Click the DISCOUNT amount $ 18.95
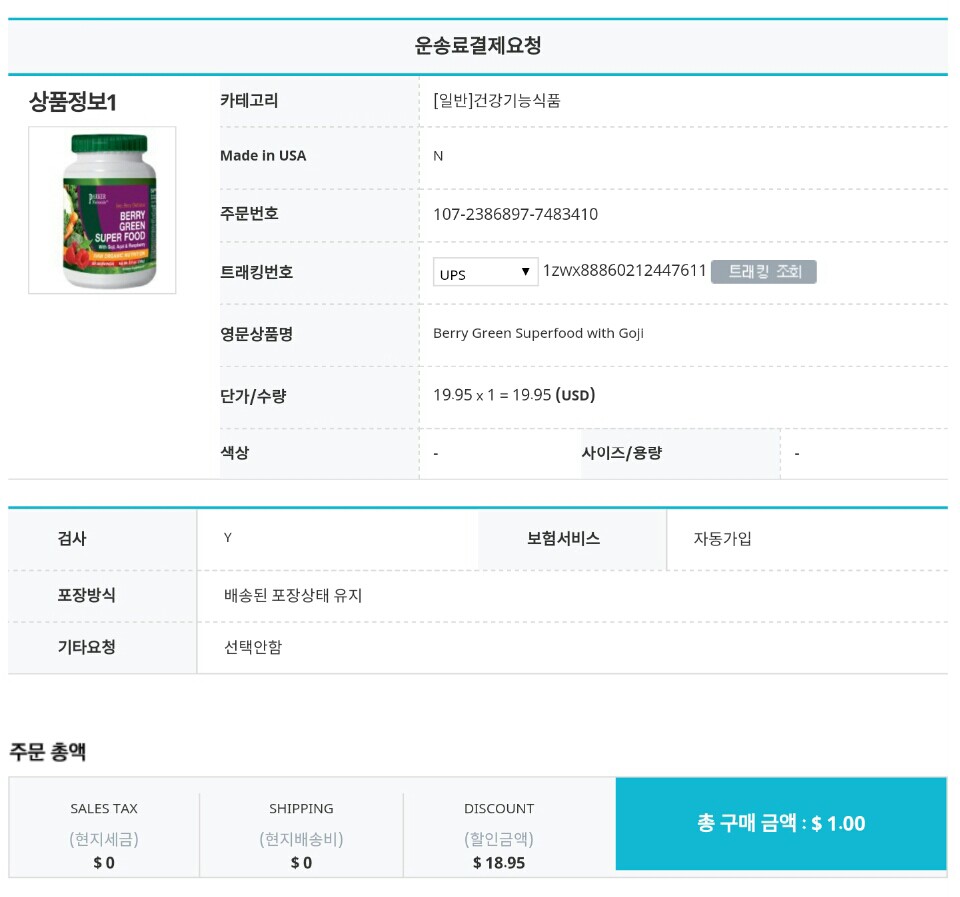 [499, 862]
